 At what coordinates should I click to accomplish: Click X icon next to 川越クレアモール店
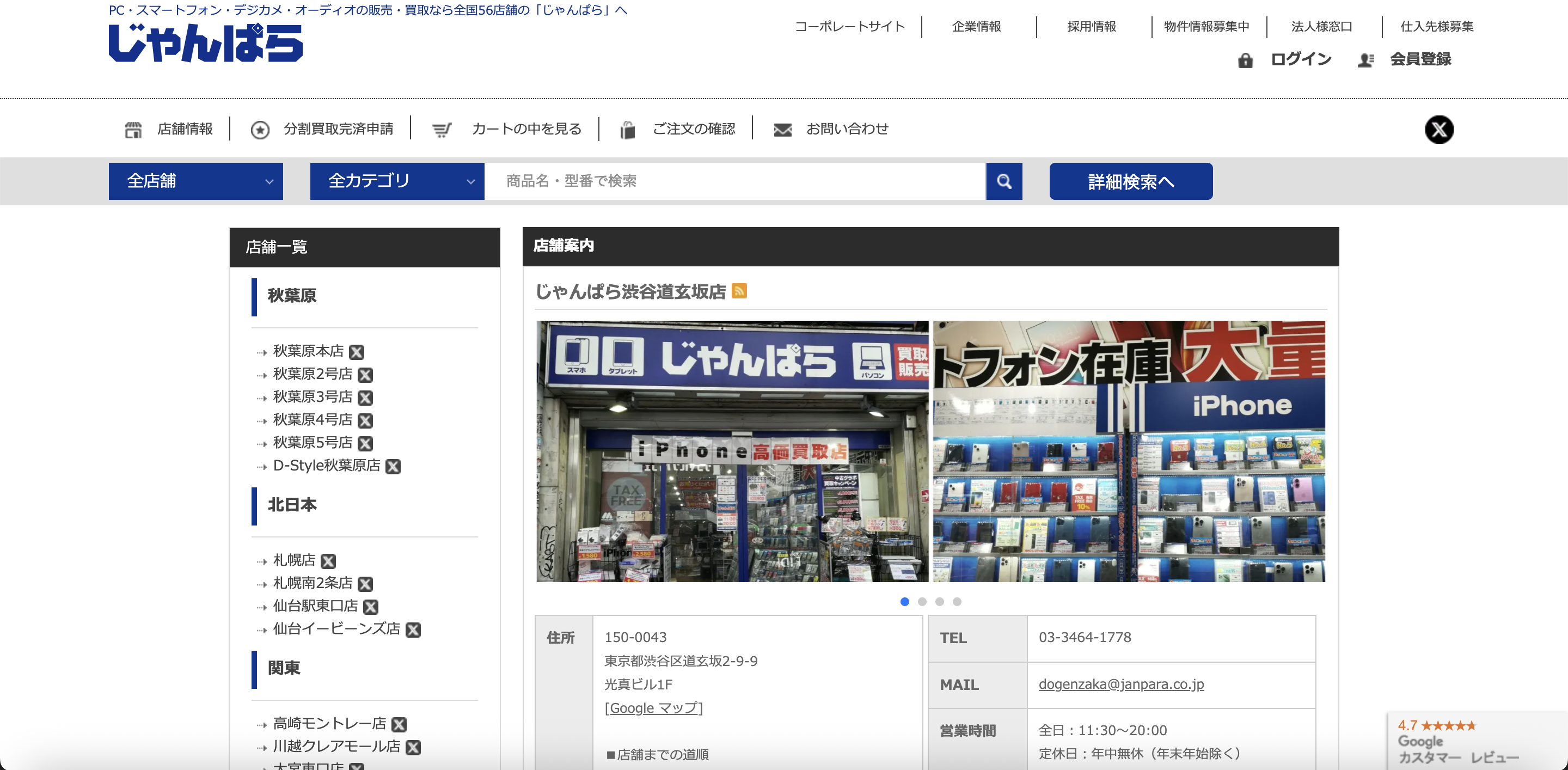coord(413,748)
